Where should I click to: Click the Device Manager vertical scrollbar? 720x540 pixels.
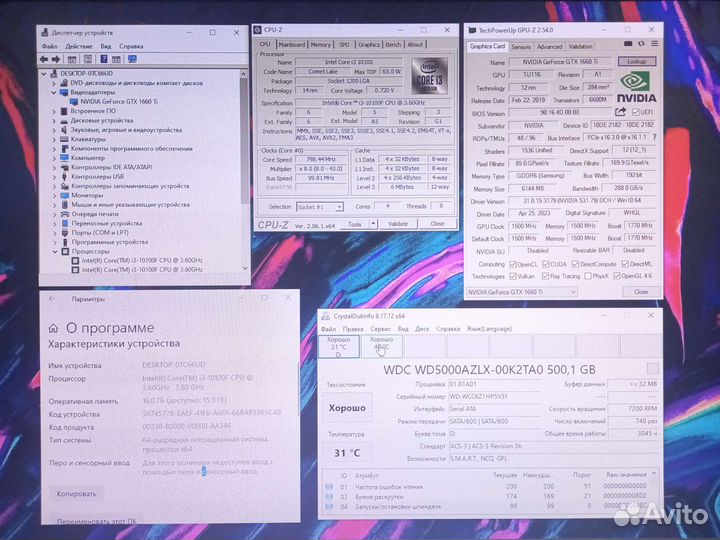(x=244, y=170)
